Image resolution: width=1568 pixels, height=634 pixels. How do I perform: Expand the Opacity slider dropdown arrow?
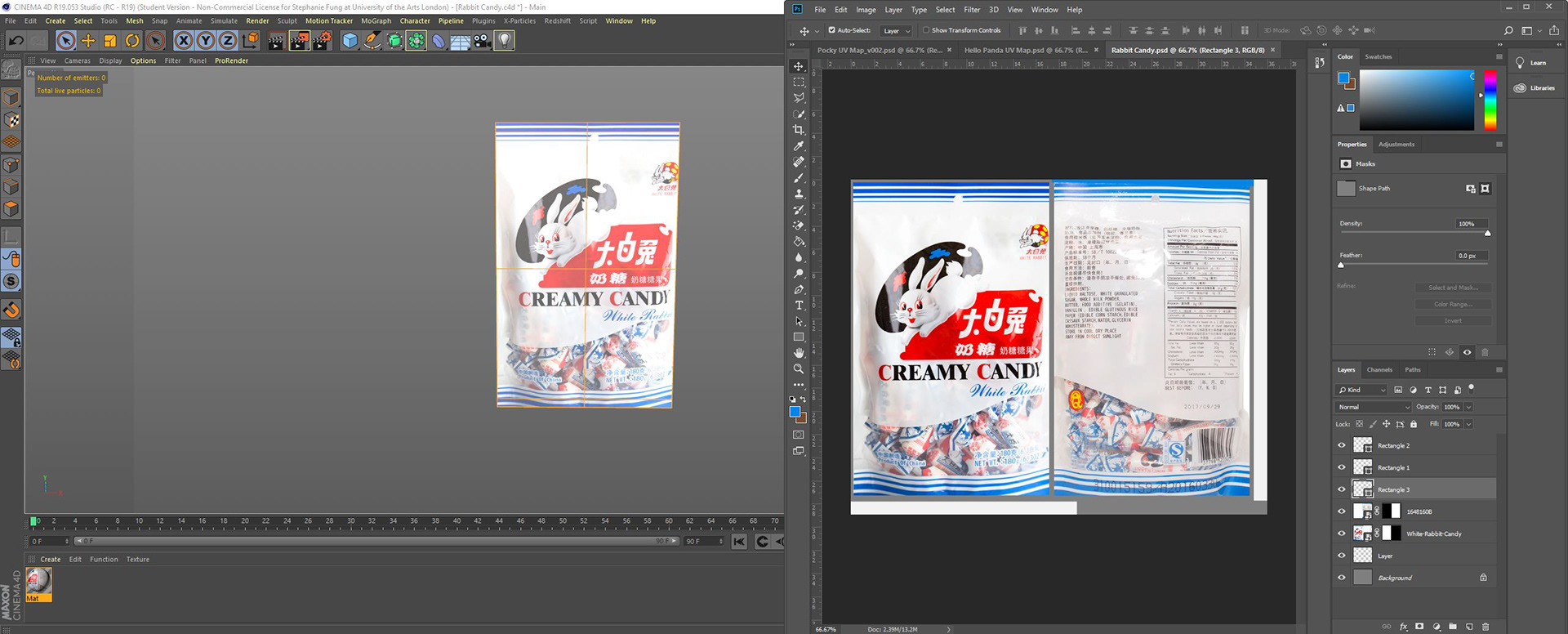(x=1468, y=407)
